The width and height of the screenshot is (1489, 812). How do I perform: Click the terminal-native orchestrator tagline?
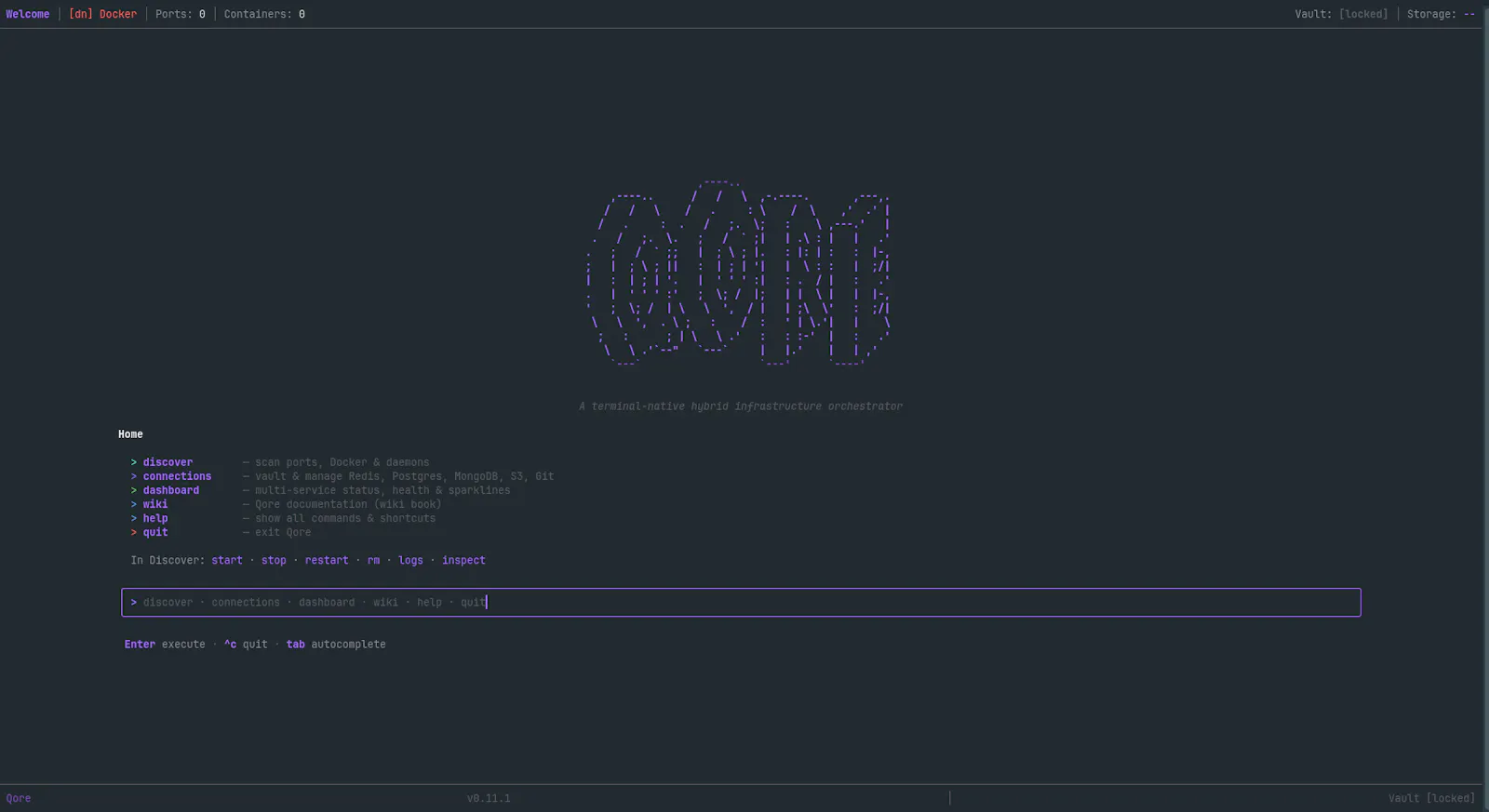tap(741, 406)
